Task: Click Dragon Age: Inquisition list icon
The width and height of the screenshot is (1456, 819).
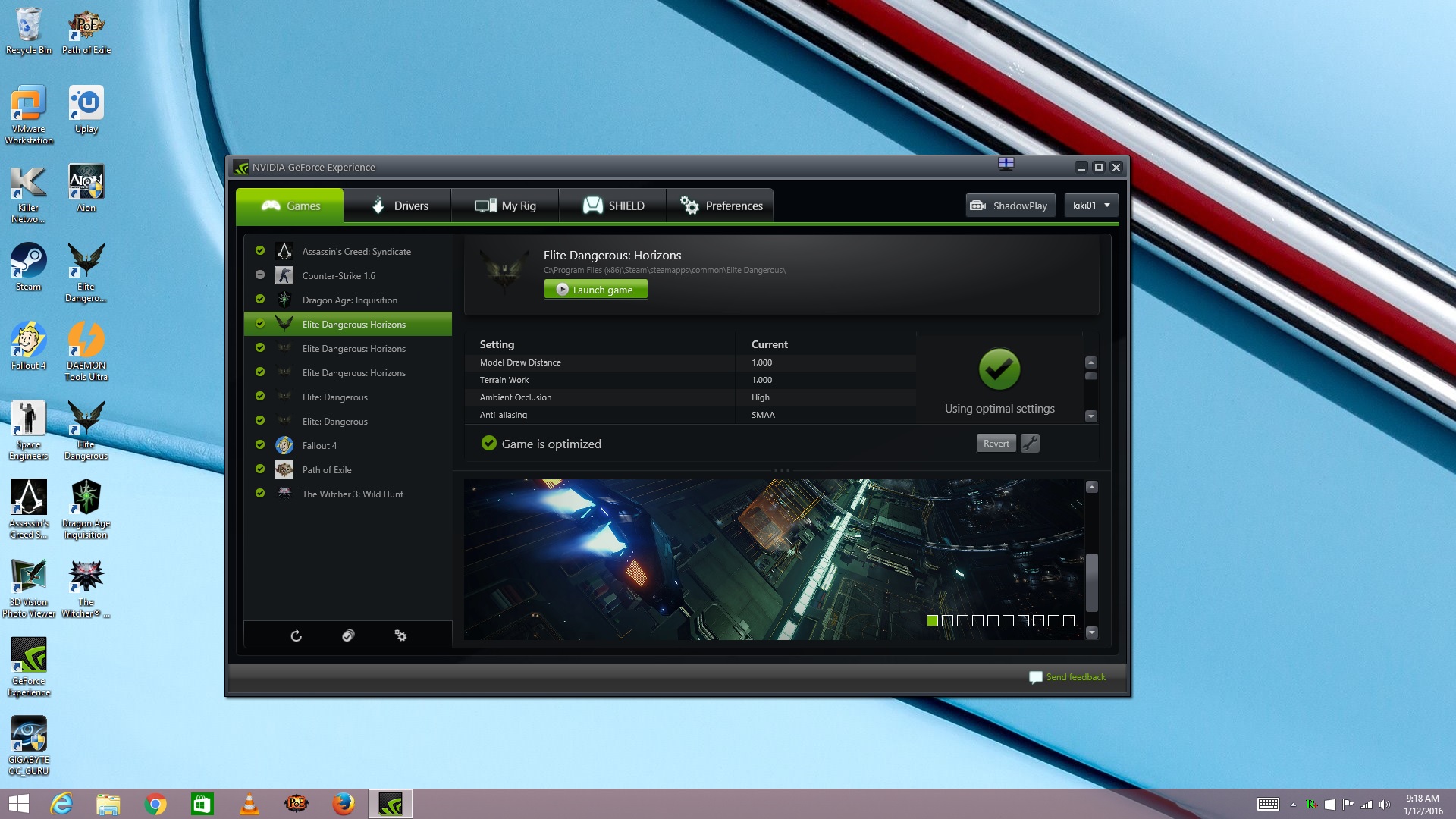Action: click(284, 300)
